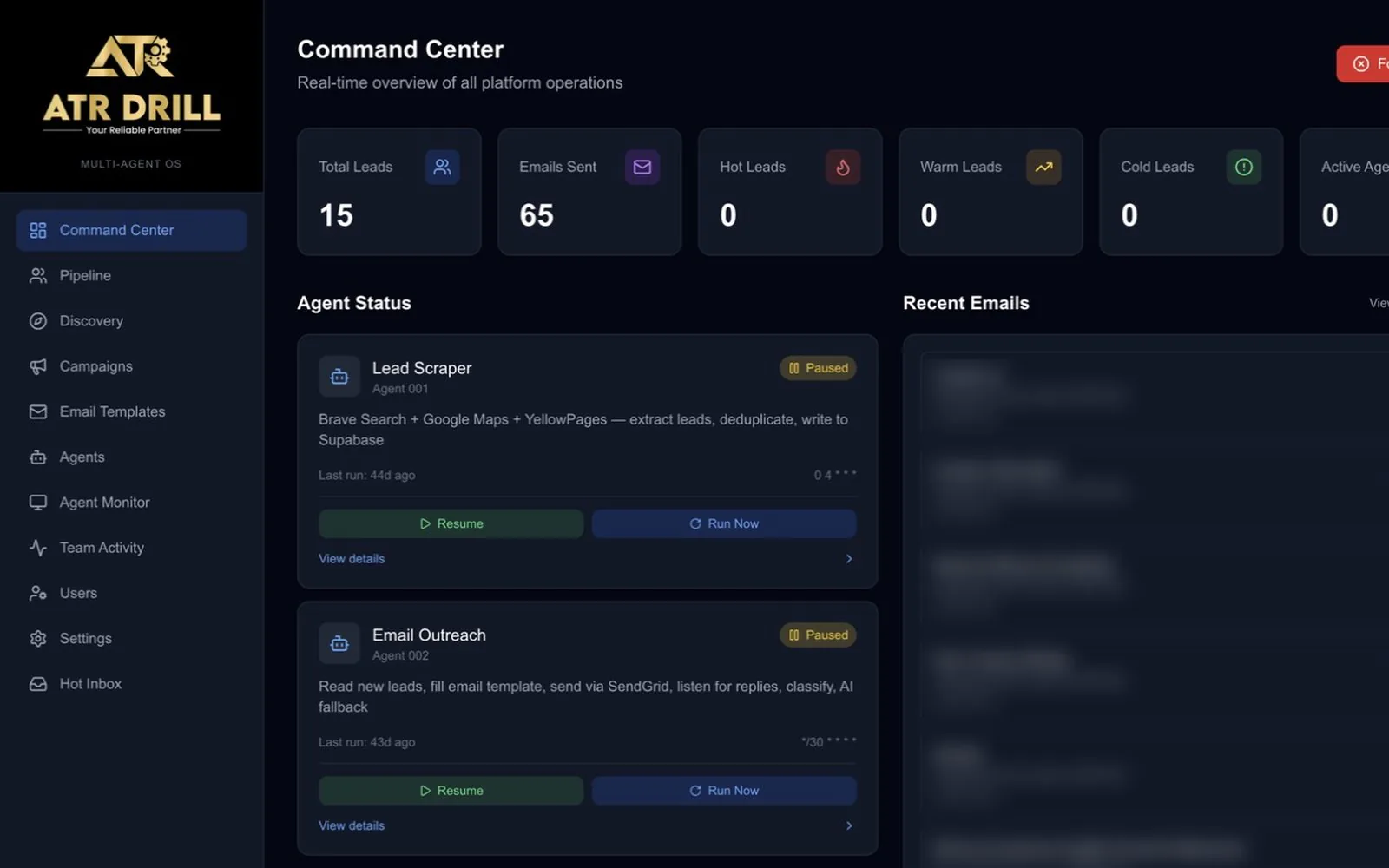This screenshot has width=1389, height=868.
Task: Run the Email Outreach agent now
Action: 724,791
